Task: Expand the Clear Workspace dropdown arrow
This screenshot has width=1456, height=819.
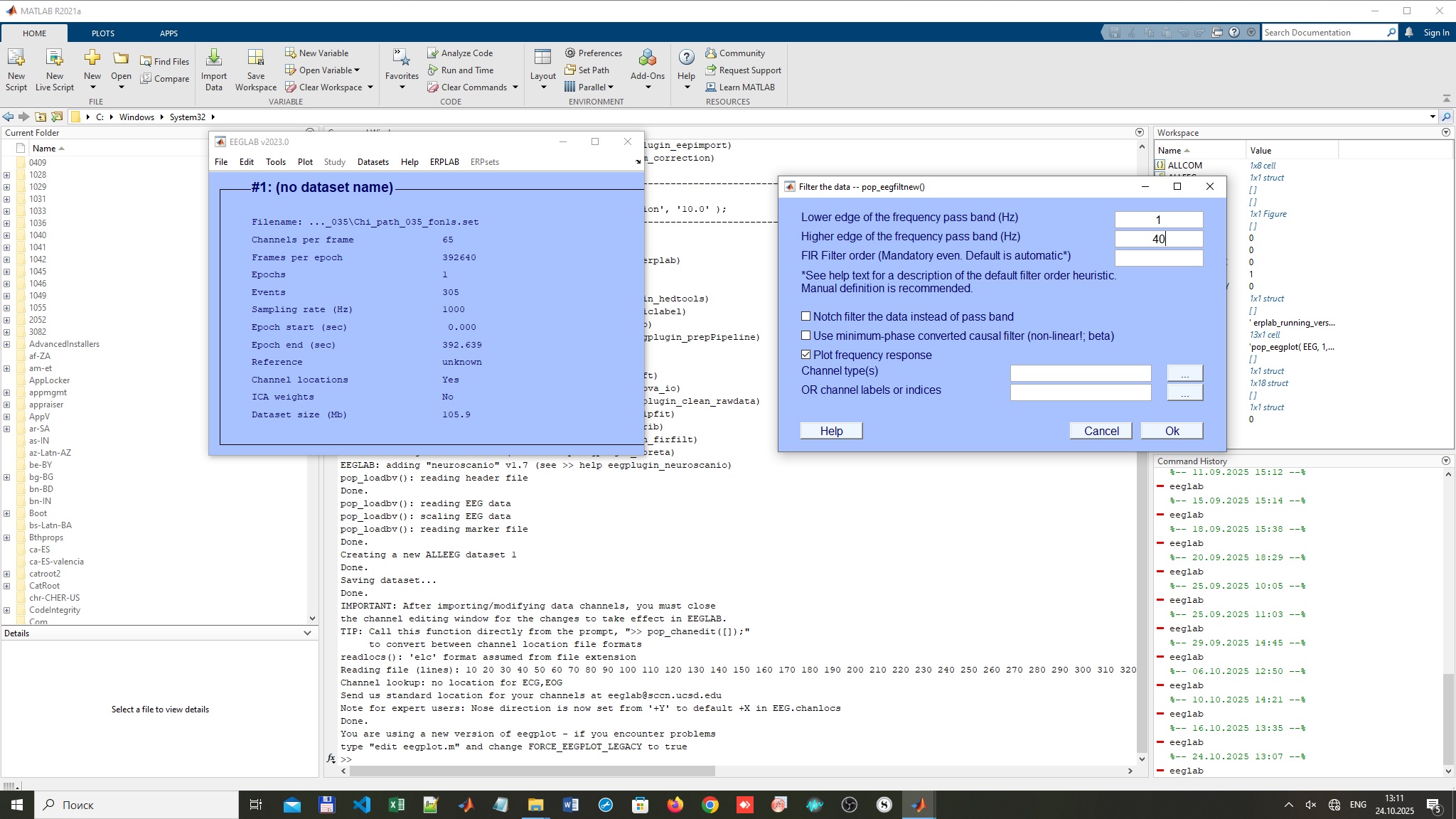Action: coord(370,87)
